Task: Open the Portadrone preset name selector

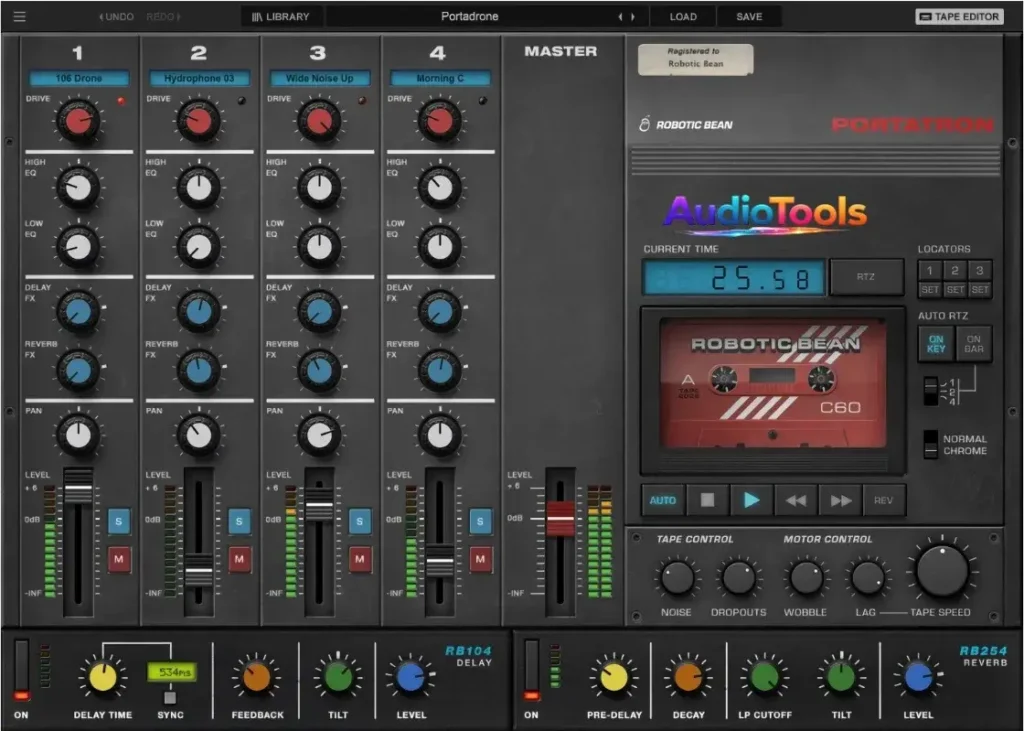Action: 469,17
